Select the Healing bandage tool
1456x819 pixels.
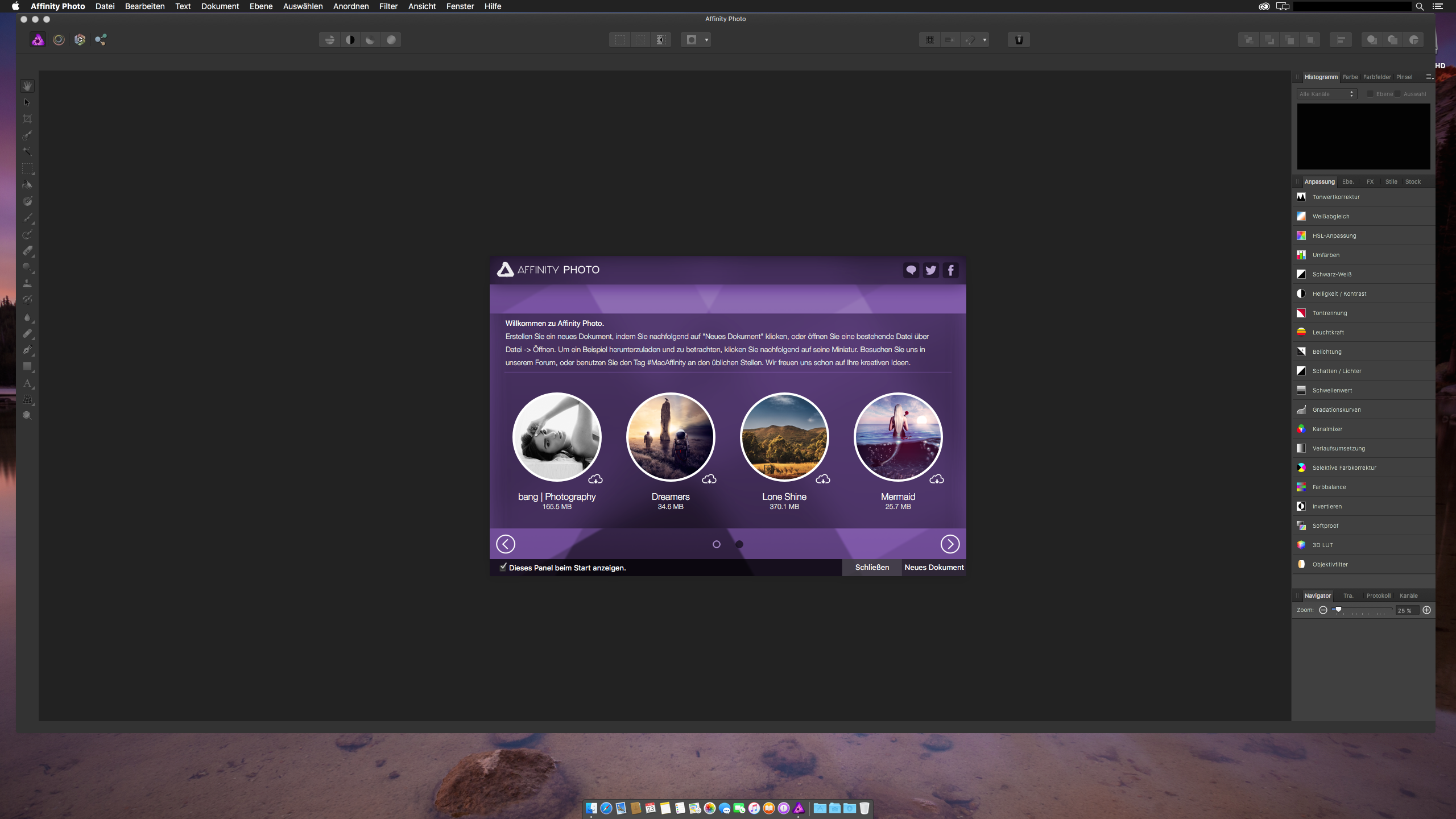click(27, 334)
